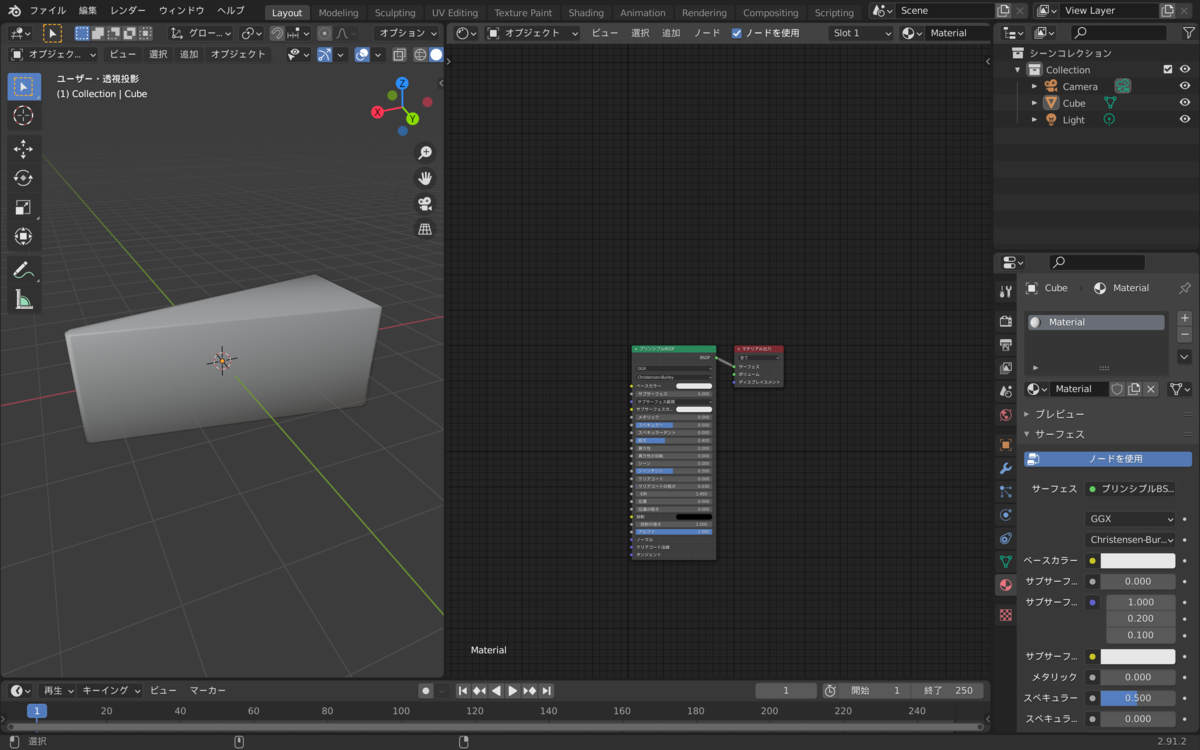Image resolution: width=1200 pixels, height=750 pixels.
Task: Toggle X-ray mode in viewport header
Action: pyautogui.click(x=399, y=54)
